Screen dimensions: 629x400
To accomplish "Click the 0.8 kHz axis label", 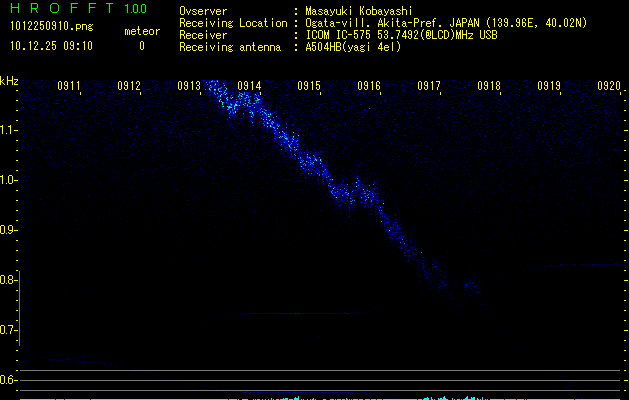I will (8, 280).
